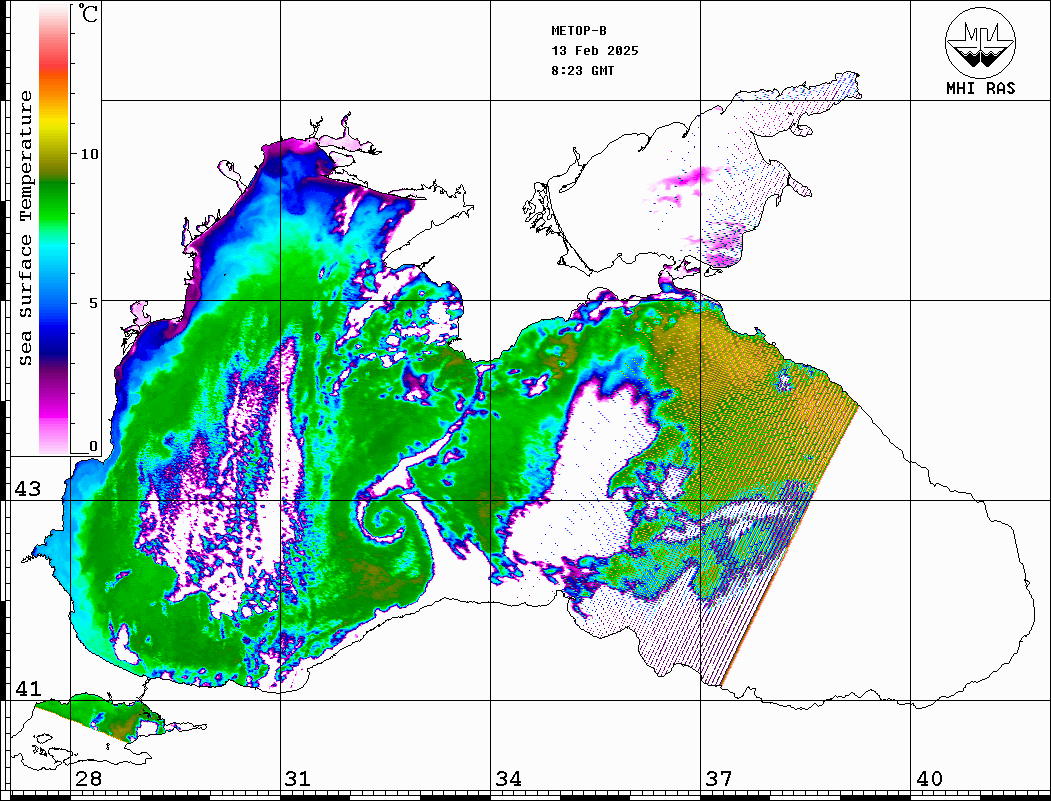Click the °C unit label
The width and height of the screenshot is (1051, 801).
[x=88, y=13]
